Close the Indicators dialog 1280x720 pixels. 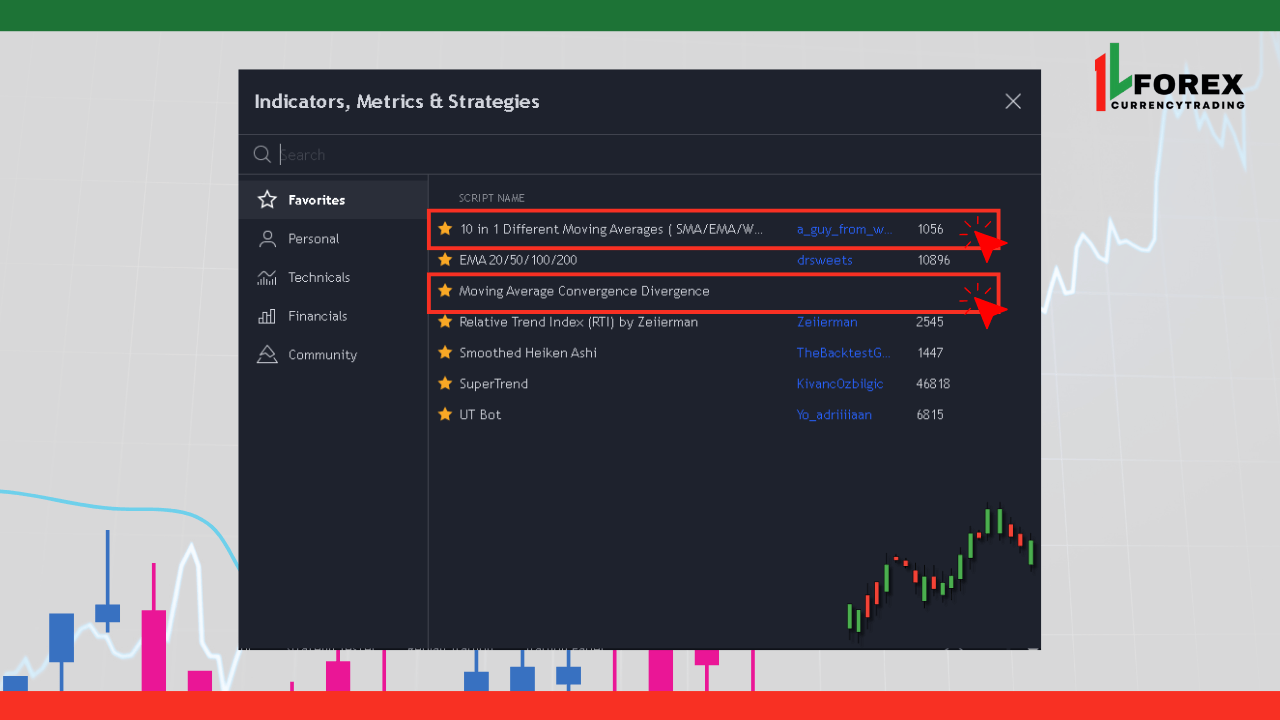(1012, 101)
